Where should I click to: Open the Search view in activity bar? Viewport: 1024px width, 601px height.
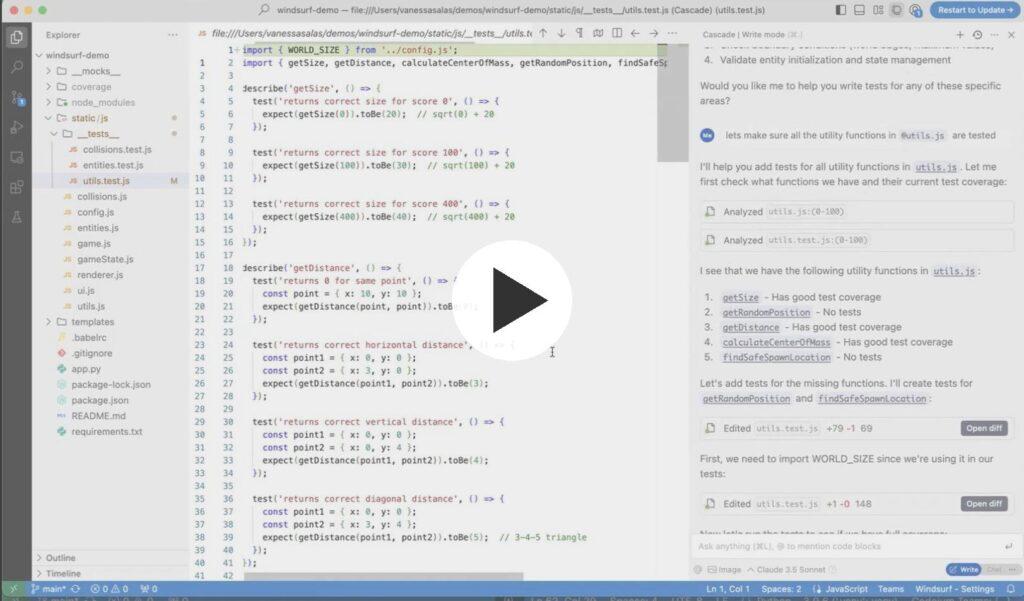[x=16, y=67]
